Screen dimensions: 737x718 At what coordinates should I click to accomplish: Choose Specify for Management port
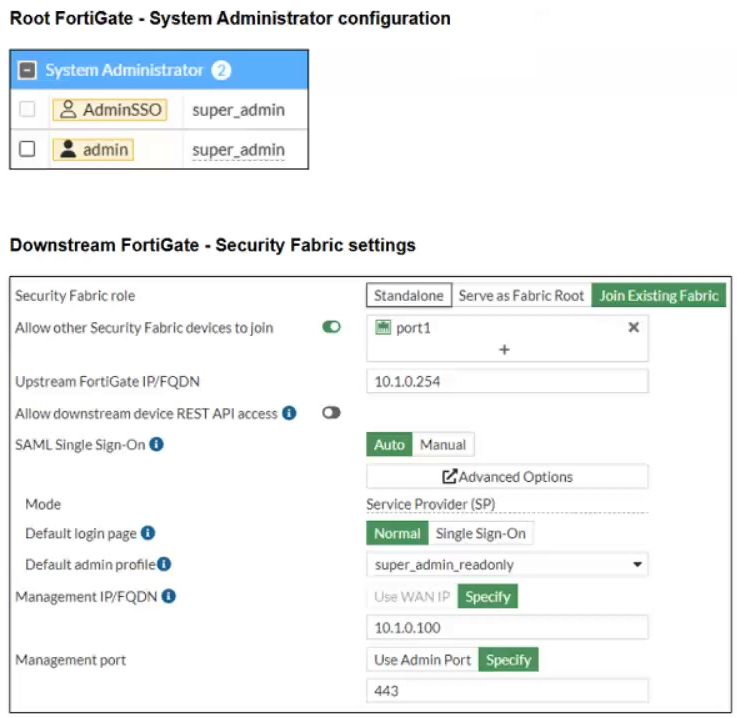(x=508, y=660)
